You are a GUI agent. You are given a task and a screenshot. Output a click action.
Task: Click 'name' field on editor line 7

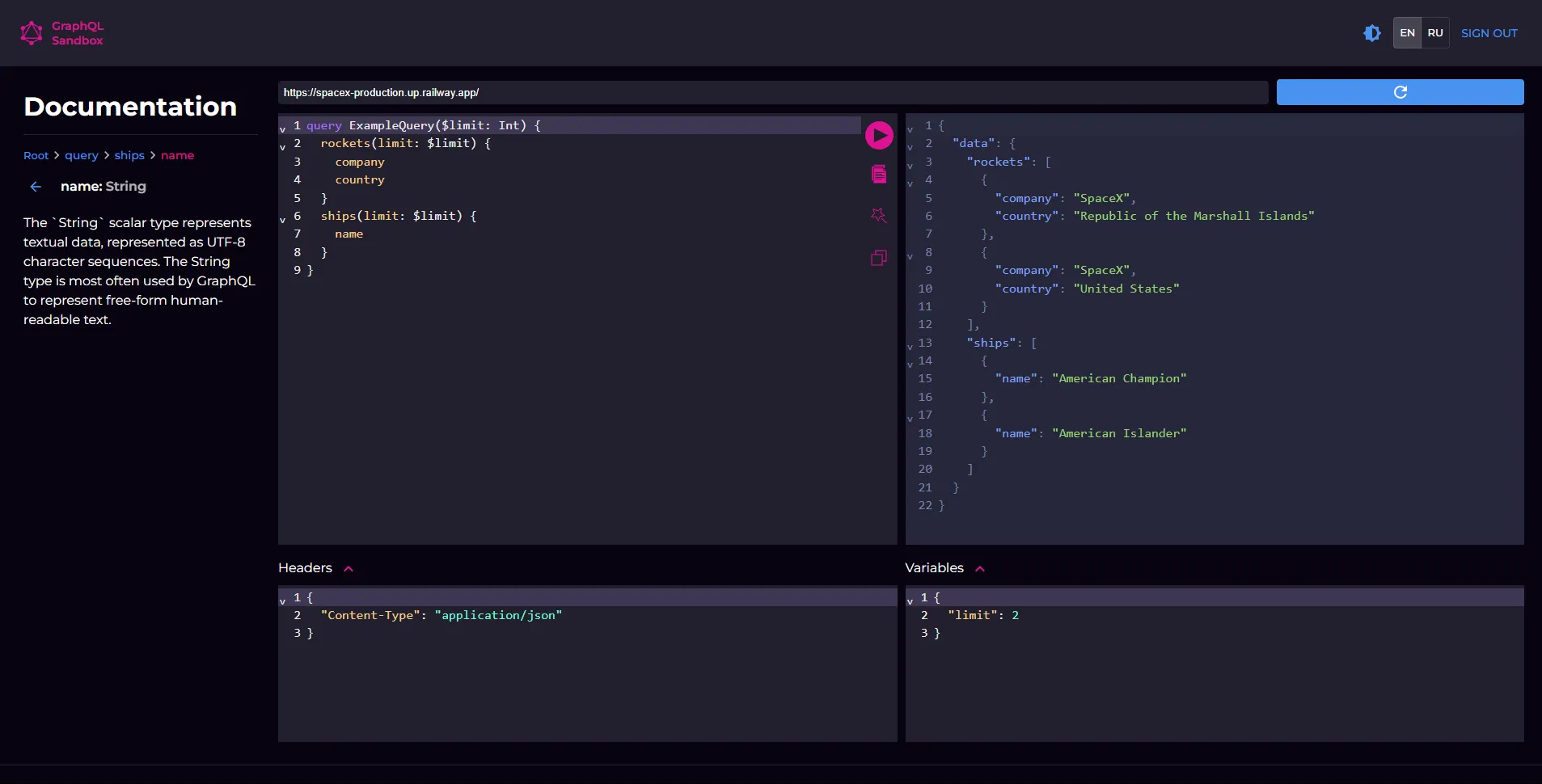tap(349, 234)
